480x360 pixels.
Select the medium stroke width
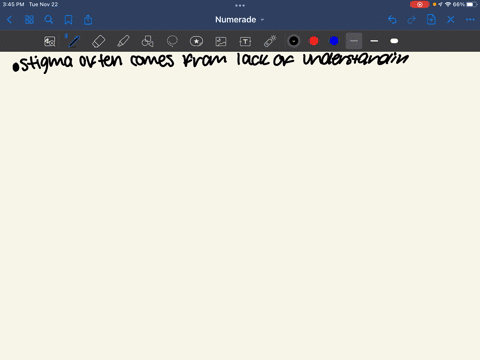pyautogui.click(x=374, y=41)
